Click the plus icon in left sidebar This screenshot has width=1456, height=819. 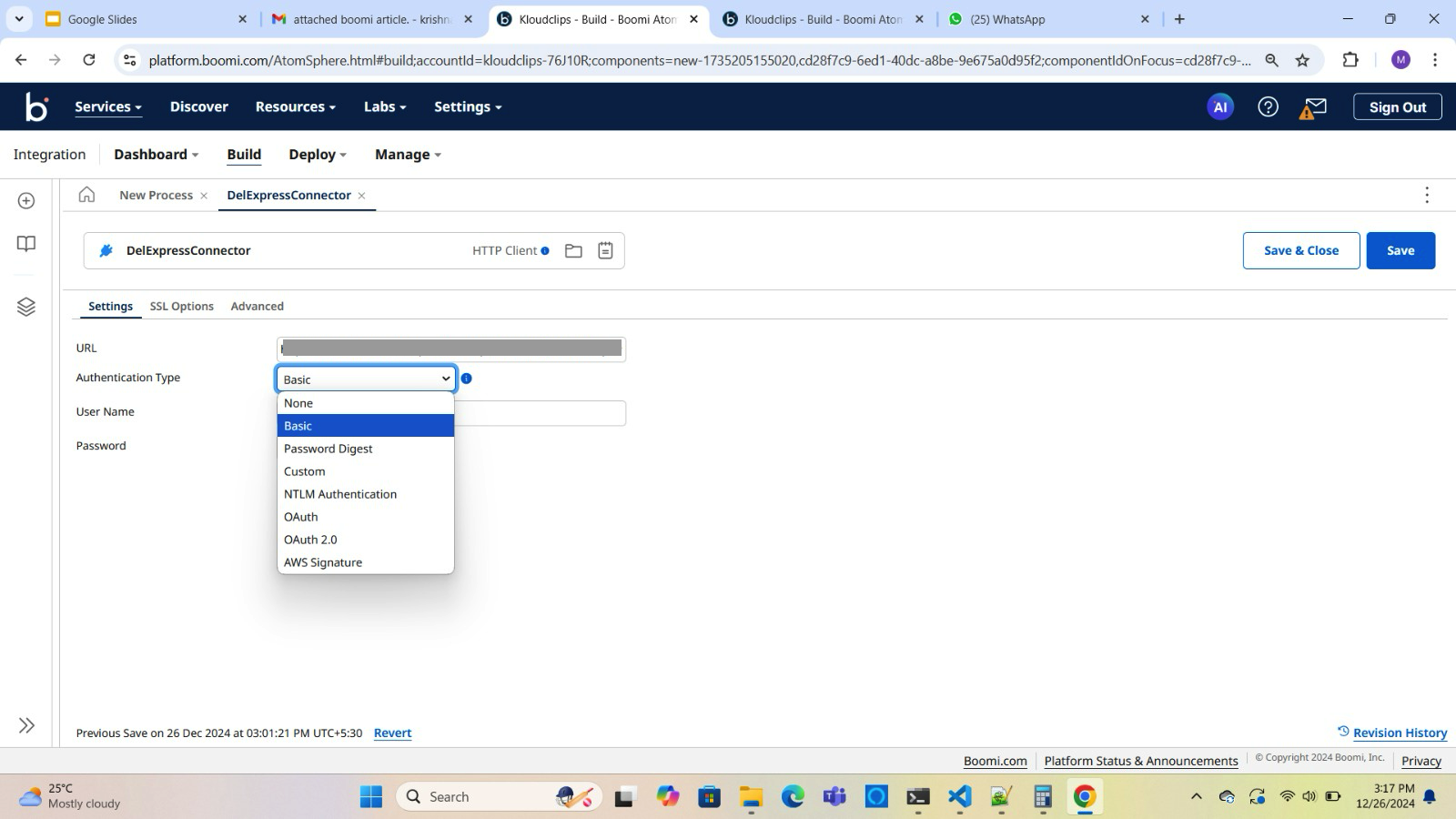(x=25, y=200)
